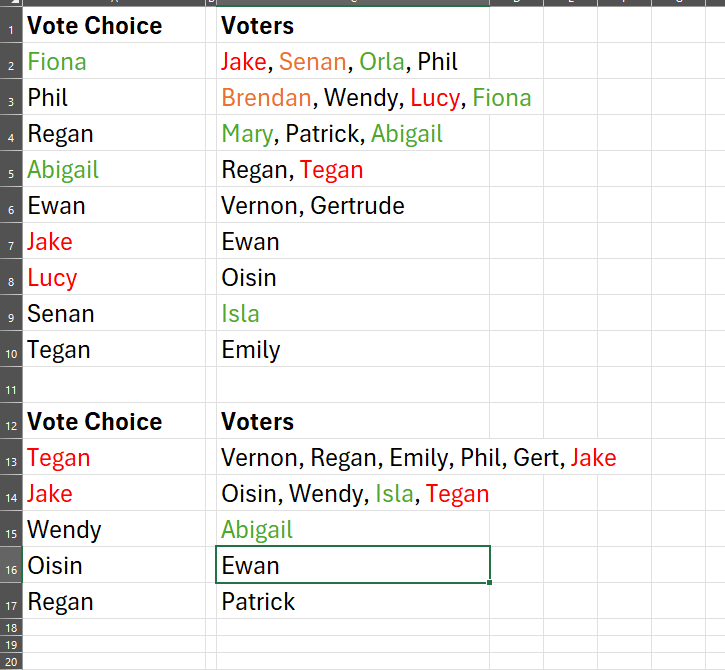The height and width of the screenshot is (670, 725).
Task: Select the Wendy vote choice cell
Action: (x=114, y=529)
